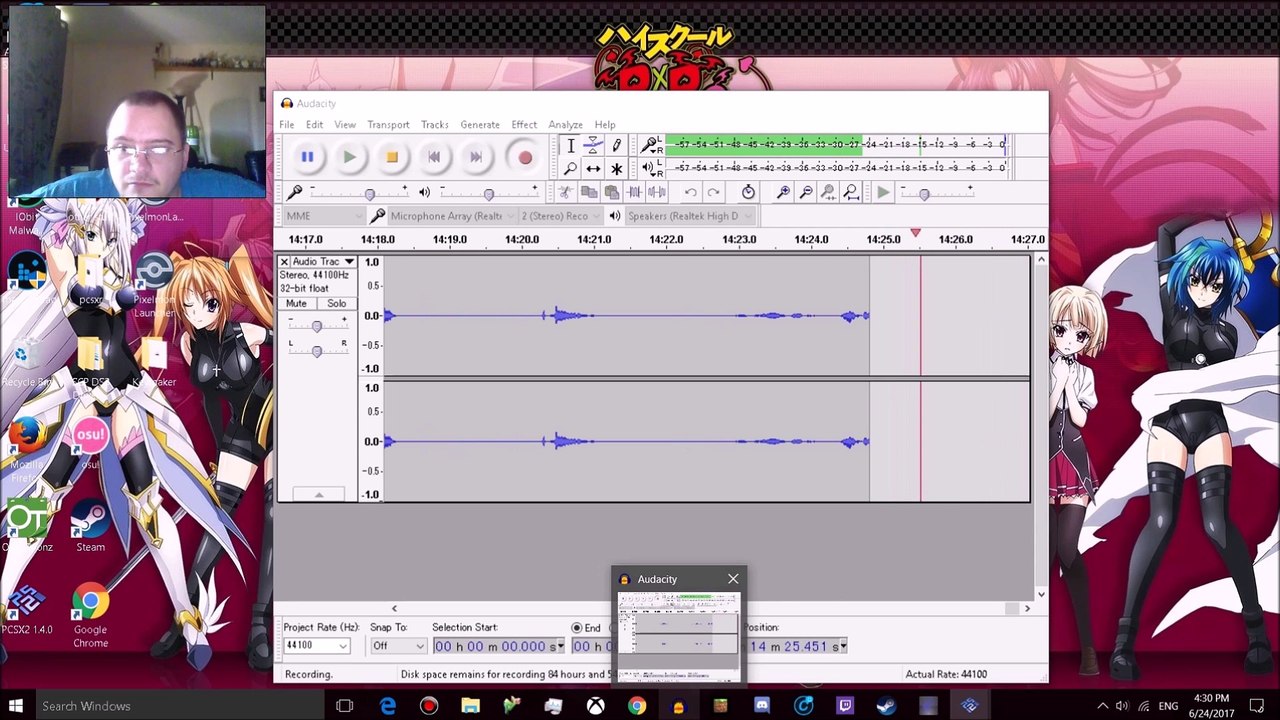Click the Sync-Lock clock icon
The width and height of the screenshot is (1280, 720).
[748, 192]
